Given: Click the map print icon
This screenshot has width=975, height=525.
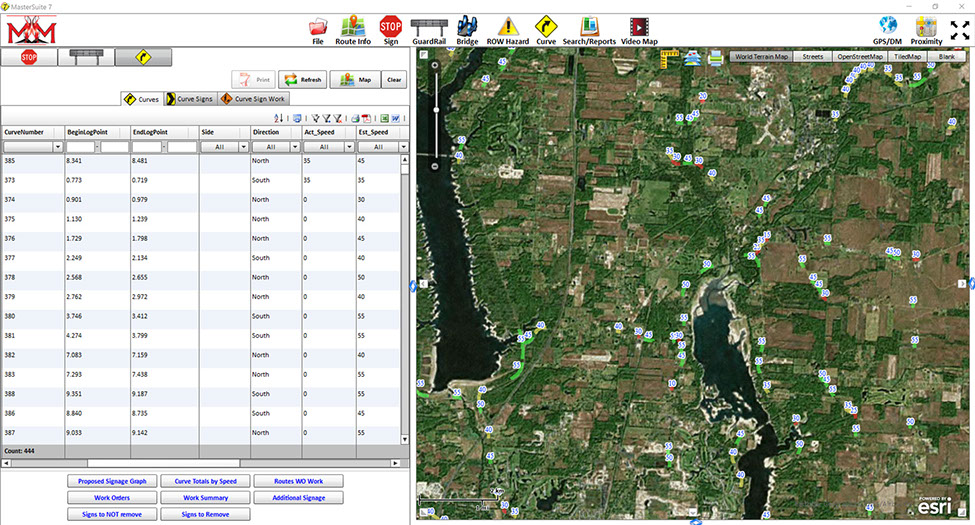Looking at the screenshot, I should (716, 59).
